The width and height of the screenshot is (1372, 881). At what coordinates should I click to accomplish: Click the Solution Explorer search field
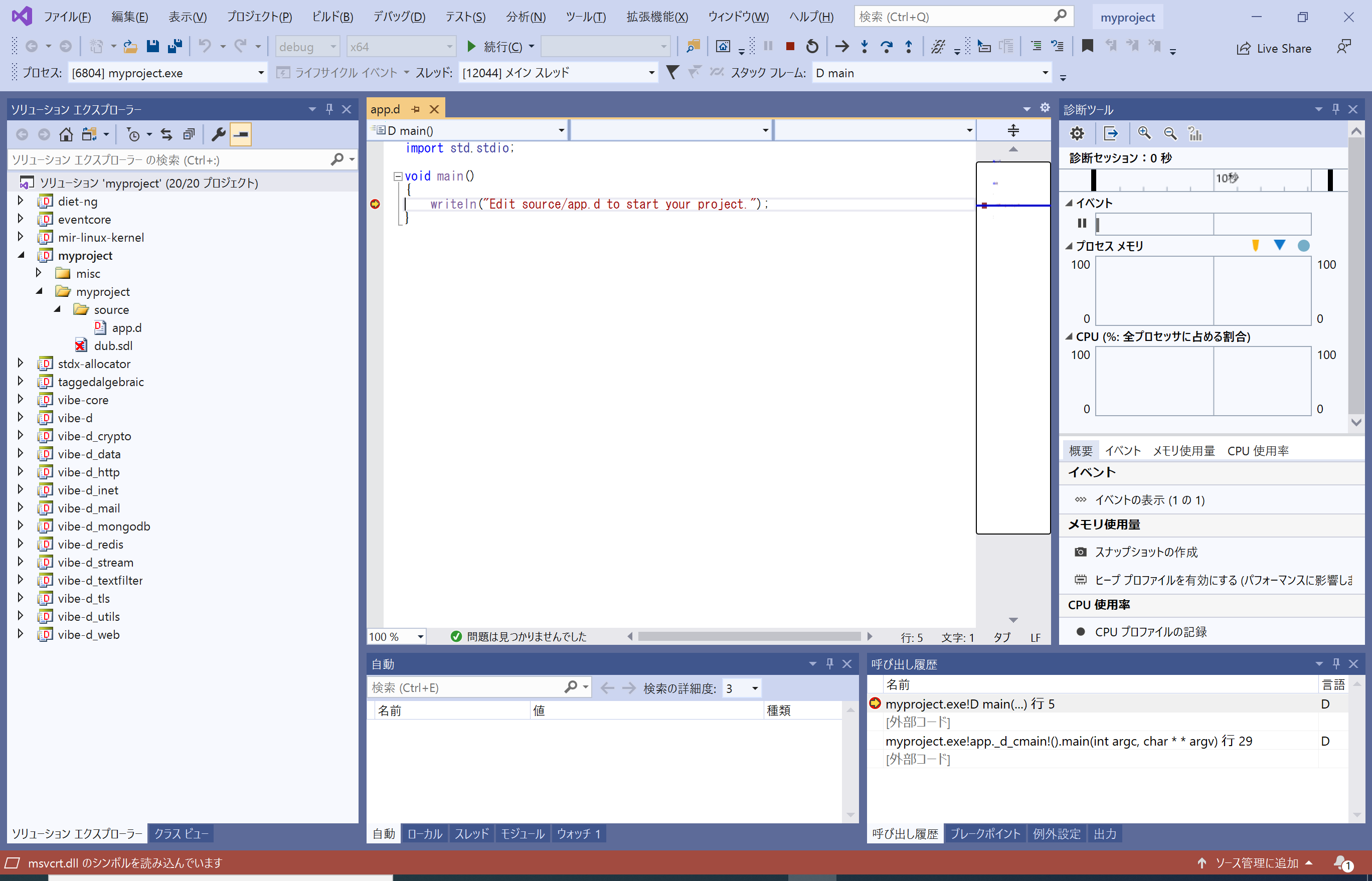click(183, 159)
